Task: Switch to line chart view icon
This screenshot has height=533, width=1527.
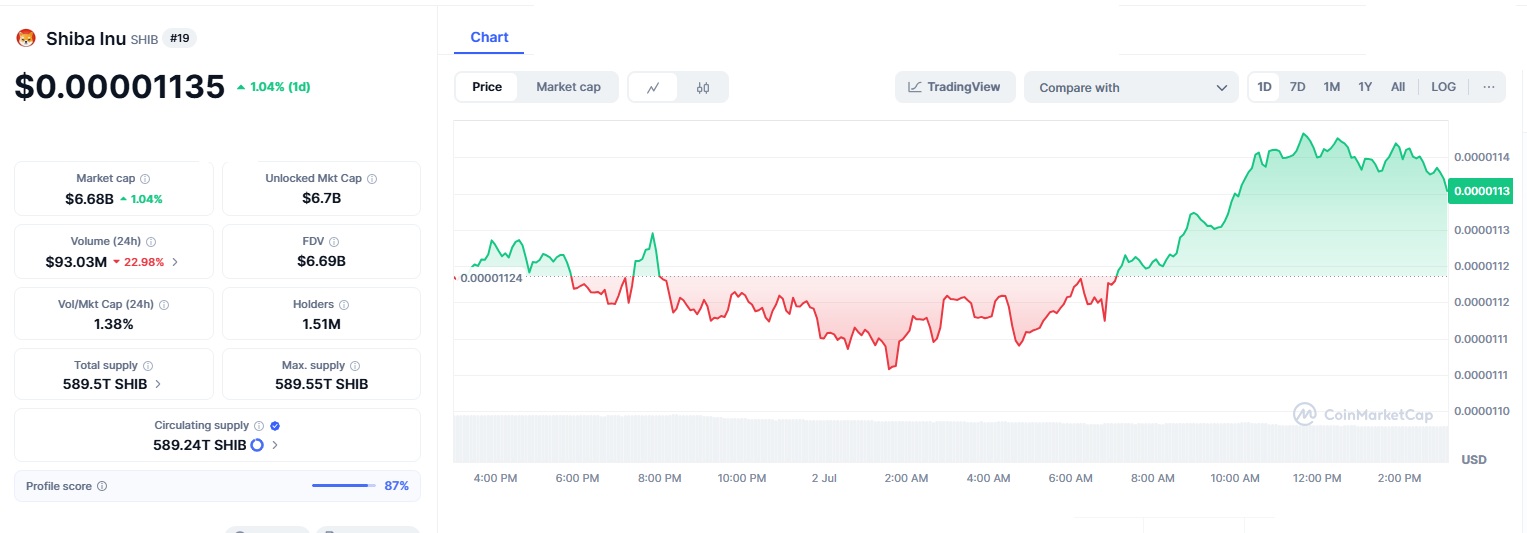Action: pos(653,88)
